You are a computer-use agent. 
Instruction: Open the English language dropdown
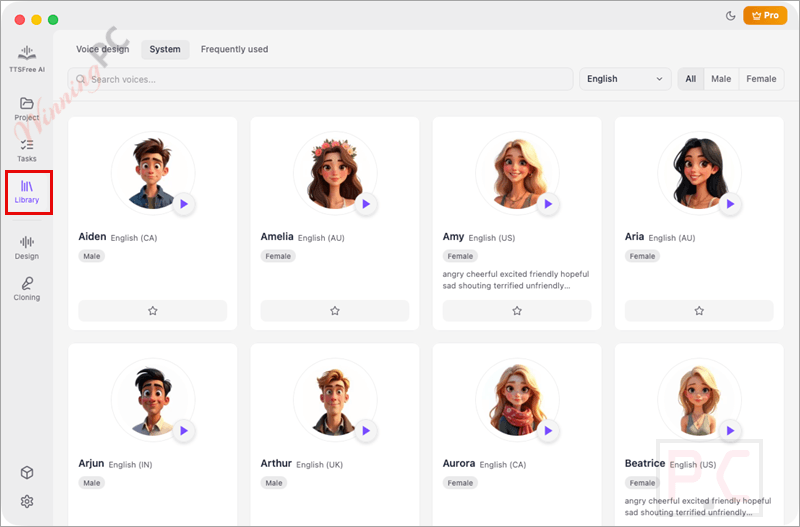pos(624,79)
